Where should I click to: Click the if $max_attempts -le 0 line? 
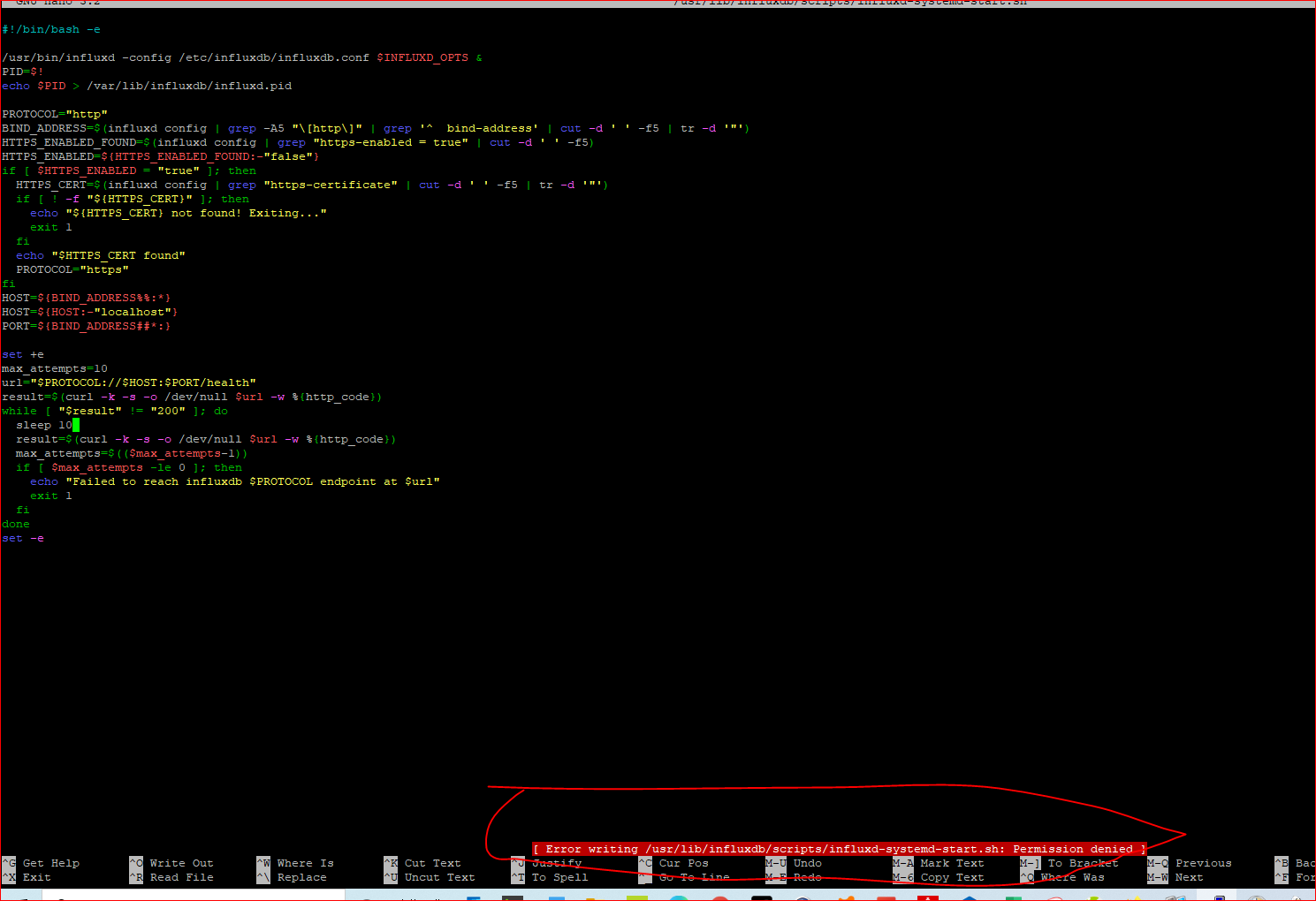coord(129,467)
